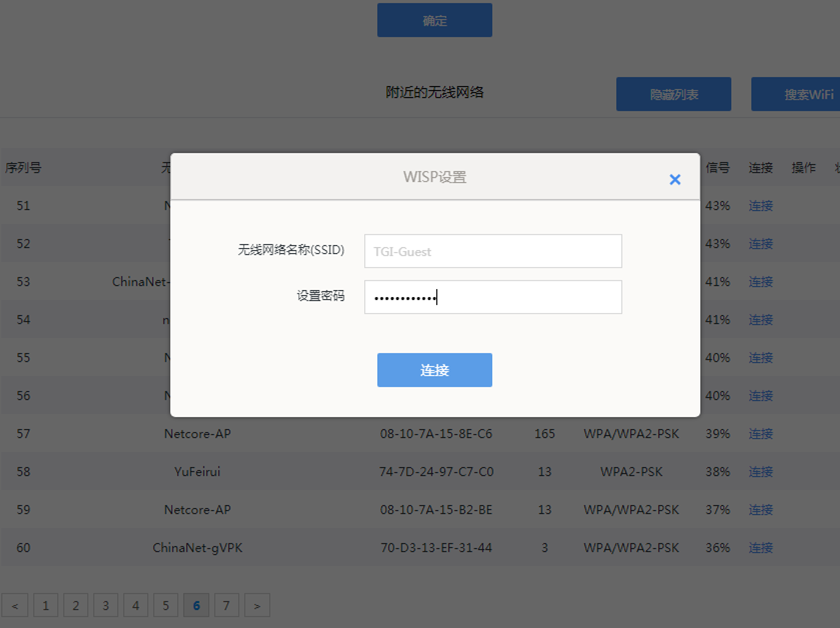Connect to Netcore-AP on channel 165
840x628 pixels.
760,433
